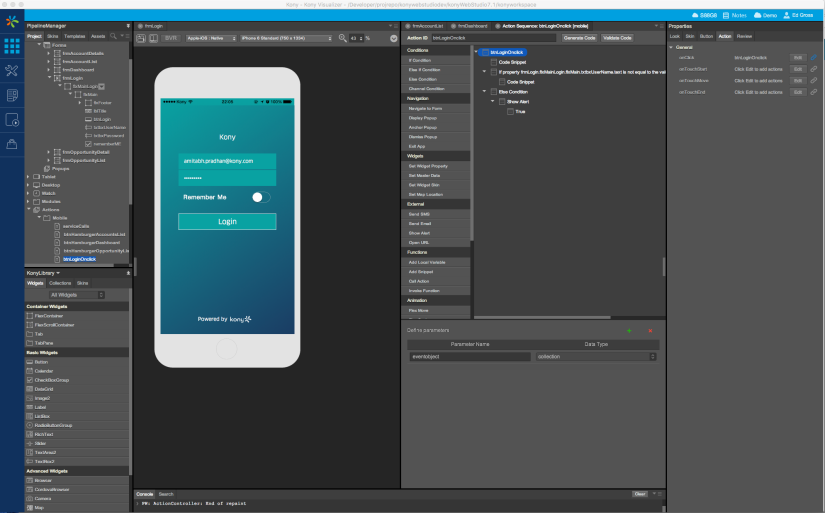Viewport: 825px width, 513px height.
Task: Open the document notes sidebar icon
Action: (x=12, y=95)
